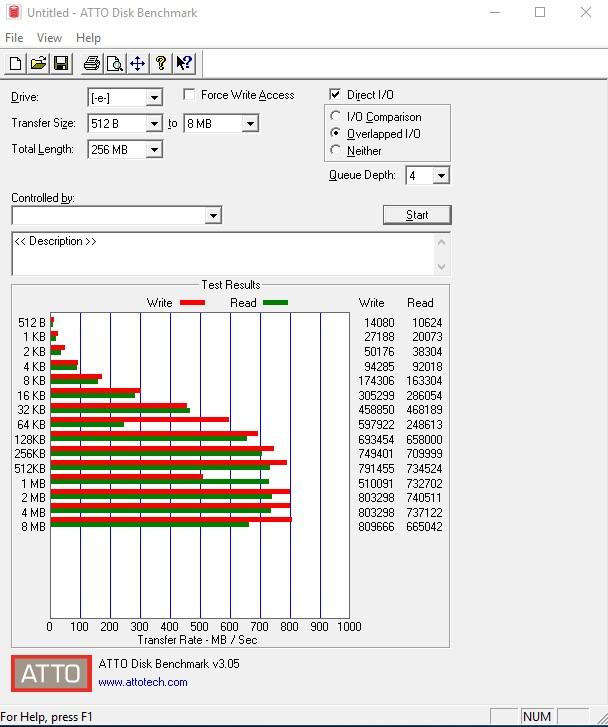Viewport: 608px width, 727px height.
Task: Click the red Write legend swatch
Action: pyautogui.click(x=192, y=303)
